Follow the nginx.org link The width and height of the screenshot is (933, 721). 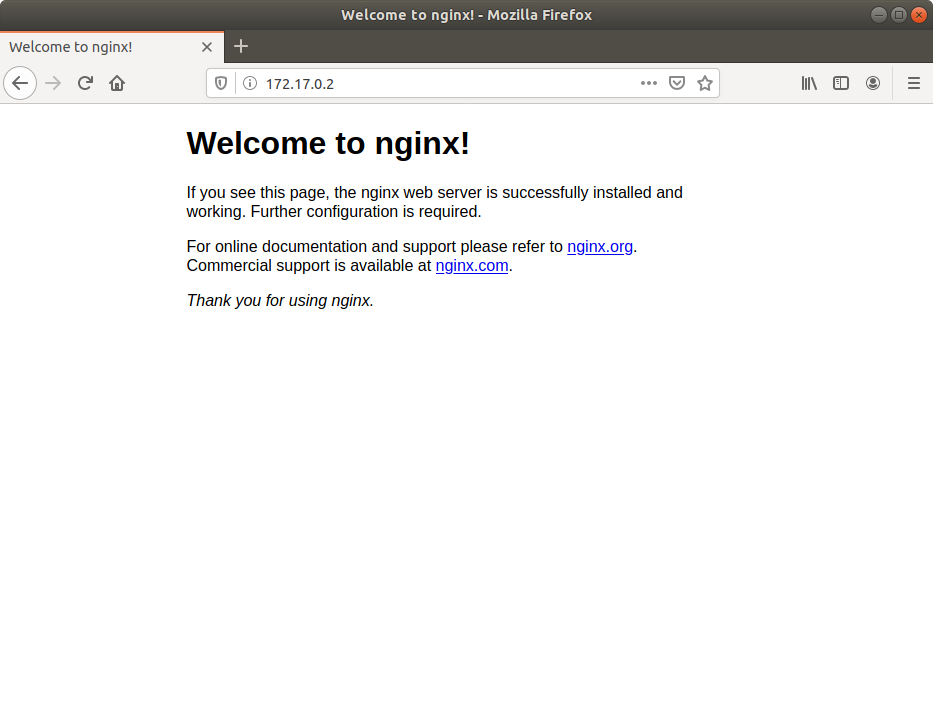click(x=600, y=247)
